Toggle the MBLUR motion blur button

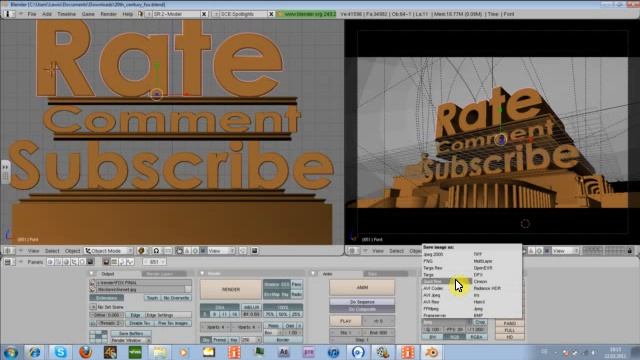tap(251, 307)
